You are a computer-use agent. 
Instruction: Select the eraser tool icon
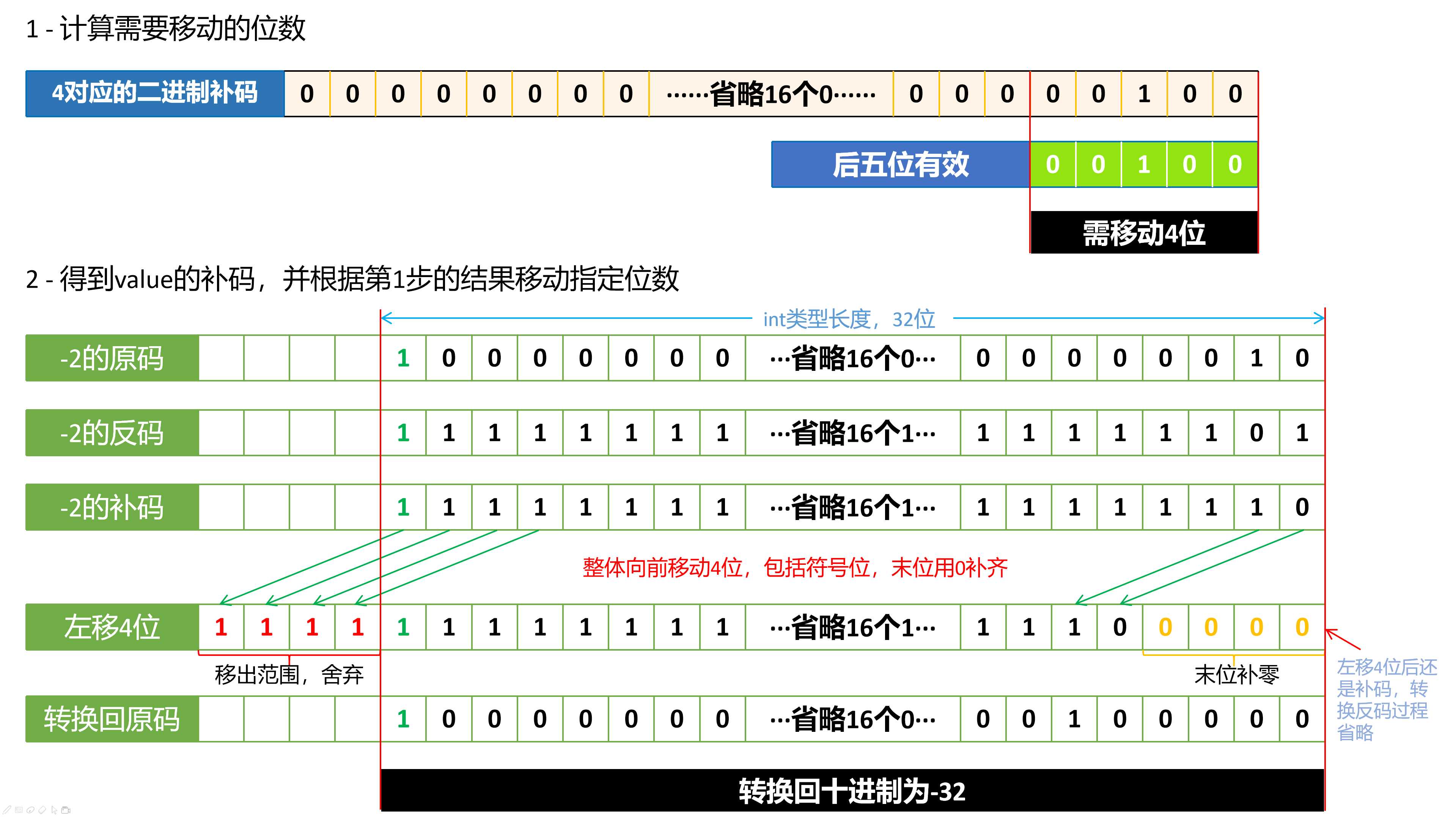(42, 810)
